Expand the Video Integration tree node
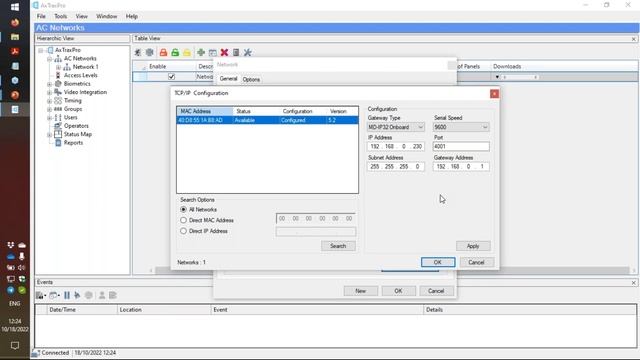The width and height of the screenshot is (640, 360). (49, 92)
